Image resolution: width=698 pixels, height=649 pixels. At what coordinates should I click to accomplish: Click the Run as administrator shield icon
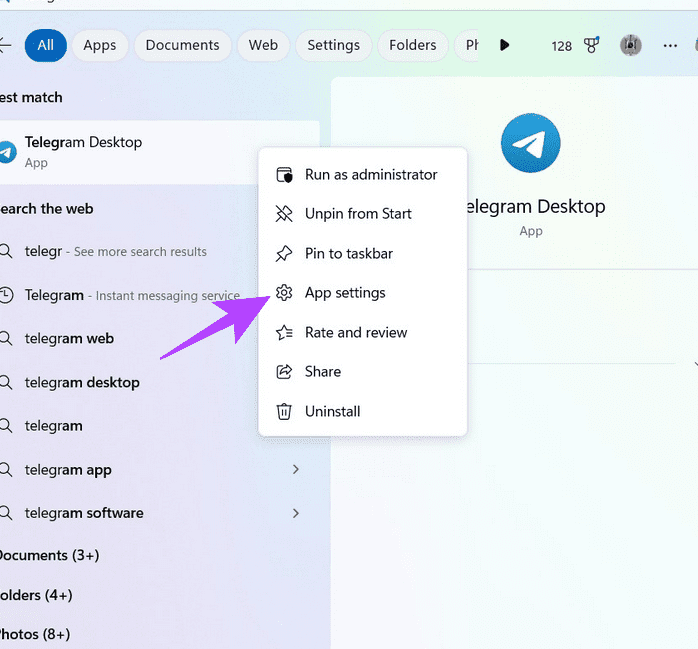[x=284, y=175]
